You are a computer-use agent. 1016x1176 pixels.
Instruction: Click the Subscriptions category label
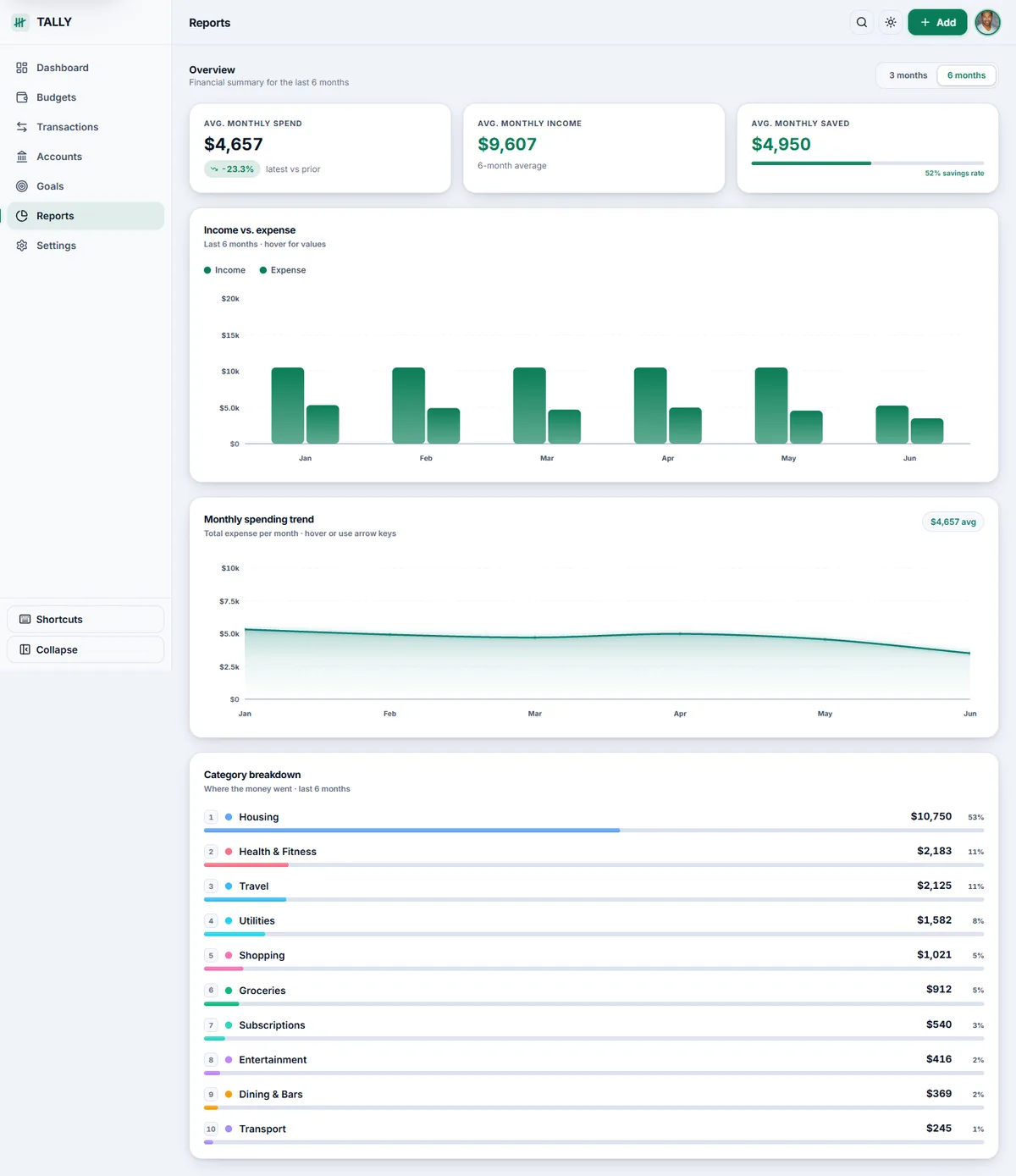(272, 1025)
